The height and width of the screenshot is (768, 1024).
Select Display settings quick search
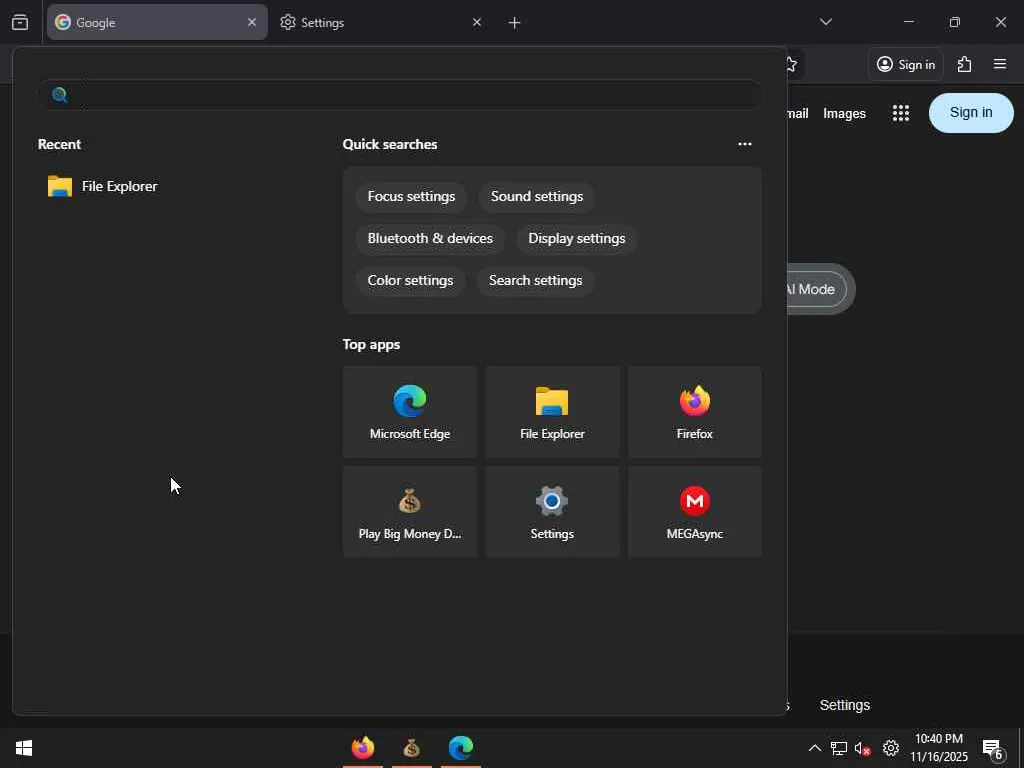pos(577,238)
